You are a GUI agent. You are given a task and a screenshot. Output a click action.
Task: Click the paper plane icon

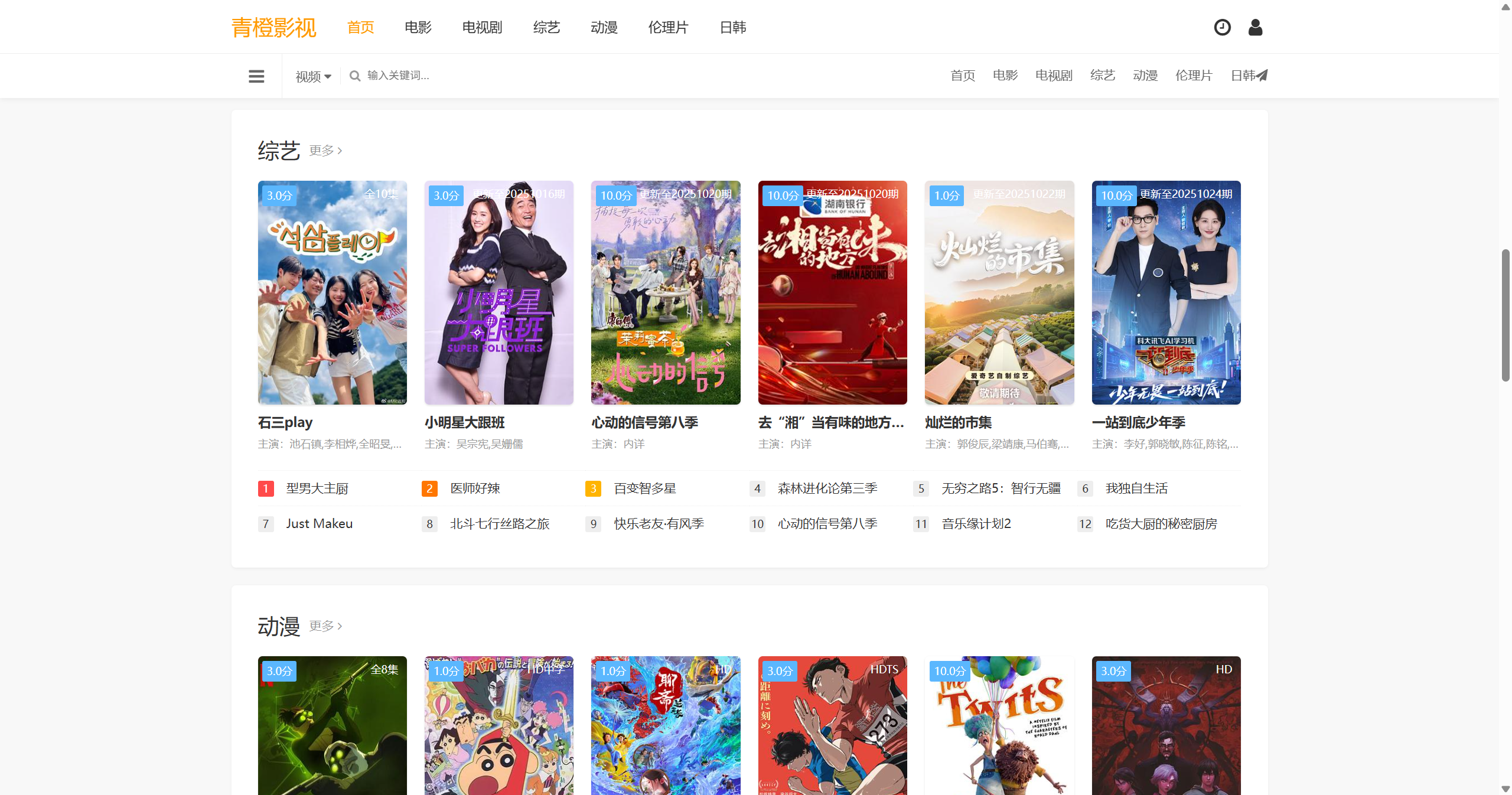[x=1262, y=75]
